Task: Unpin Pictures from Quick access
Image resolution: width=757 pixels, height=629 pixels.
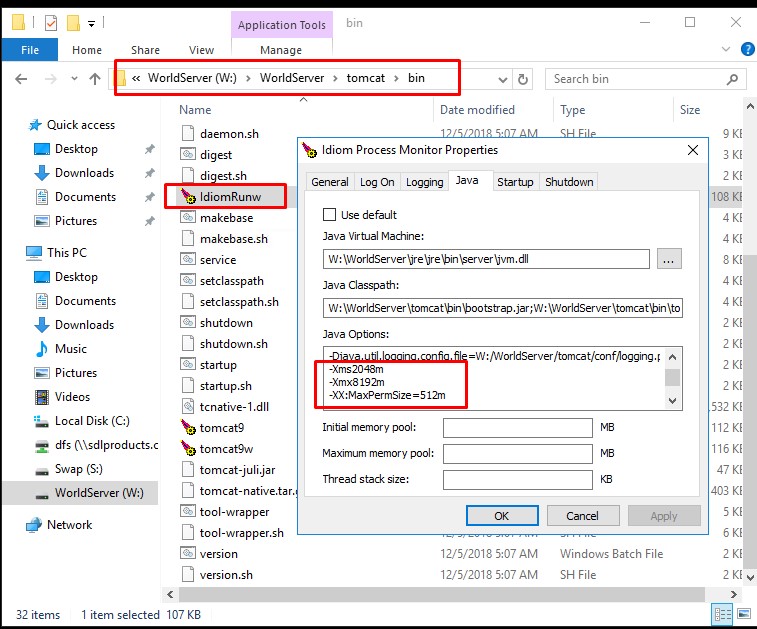Action: [150, 221]
